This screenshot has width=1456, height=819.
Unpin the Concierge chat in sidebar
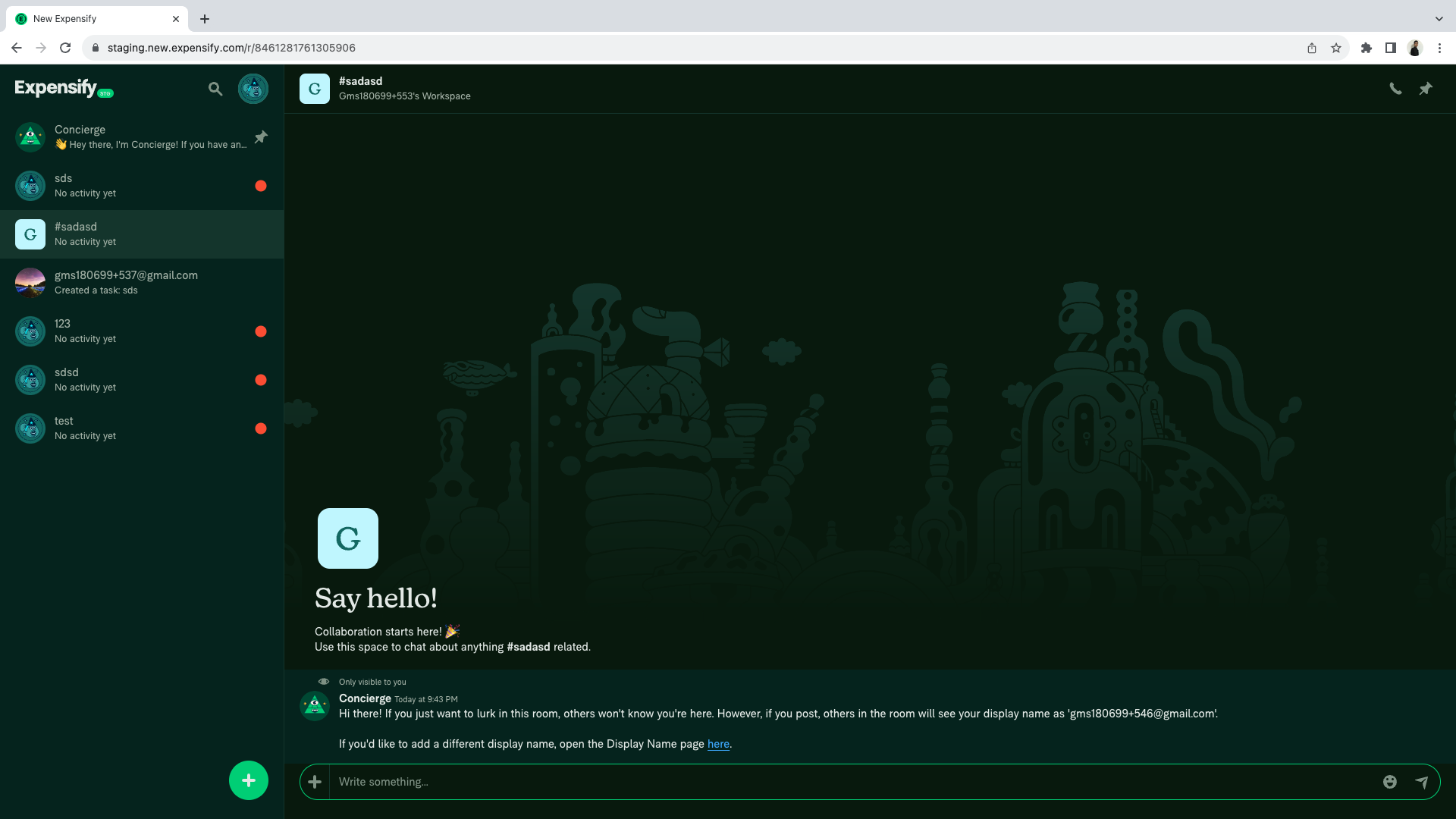[261, 137]
